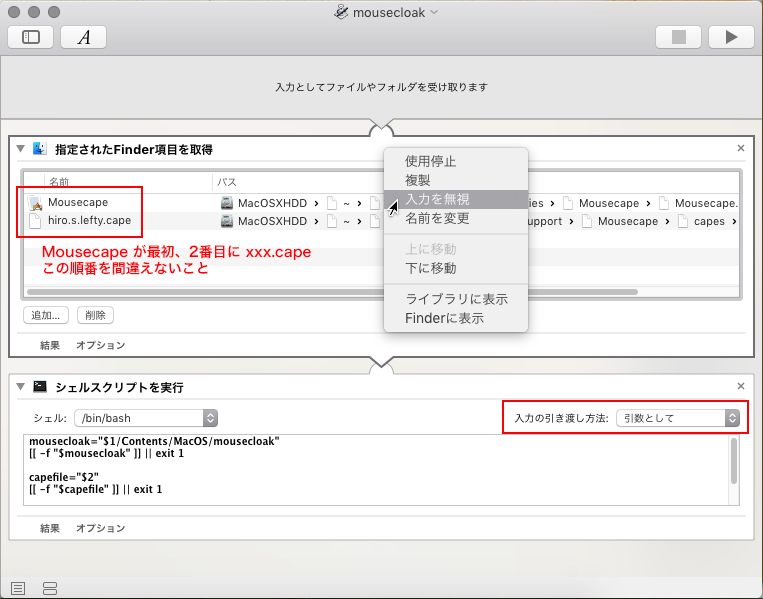The width and height of the screenshot is (763, 599).
Task: Show the log view icon at bottom
Action: click(18, 588)
